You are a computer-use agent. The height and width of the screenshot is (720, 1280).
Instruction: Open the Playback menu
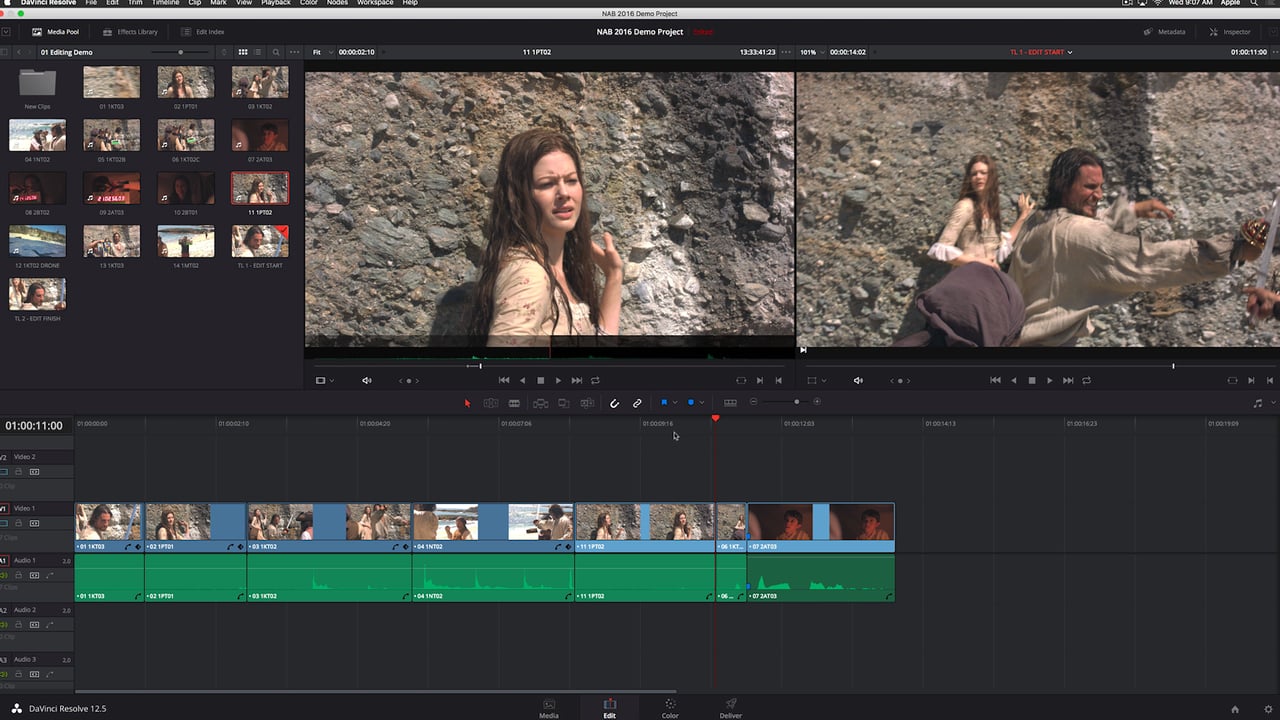[x=275, y=3]
